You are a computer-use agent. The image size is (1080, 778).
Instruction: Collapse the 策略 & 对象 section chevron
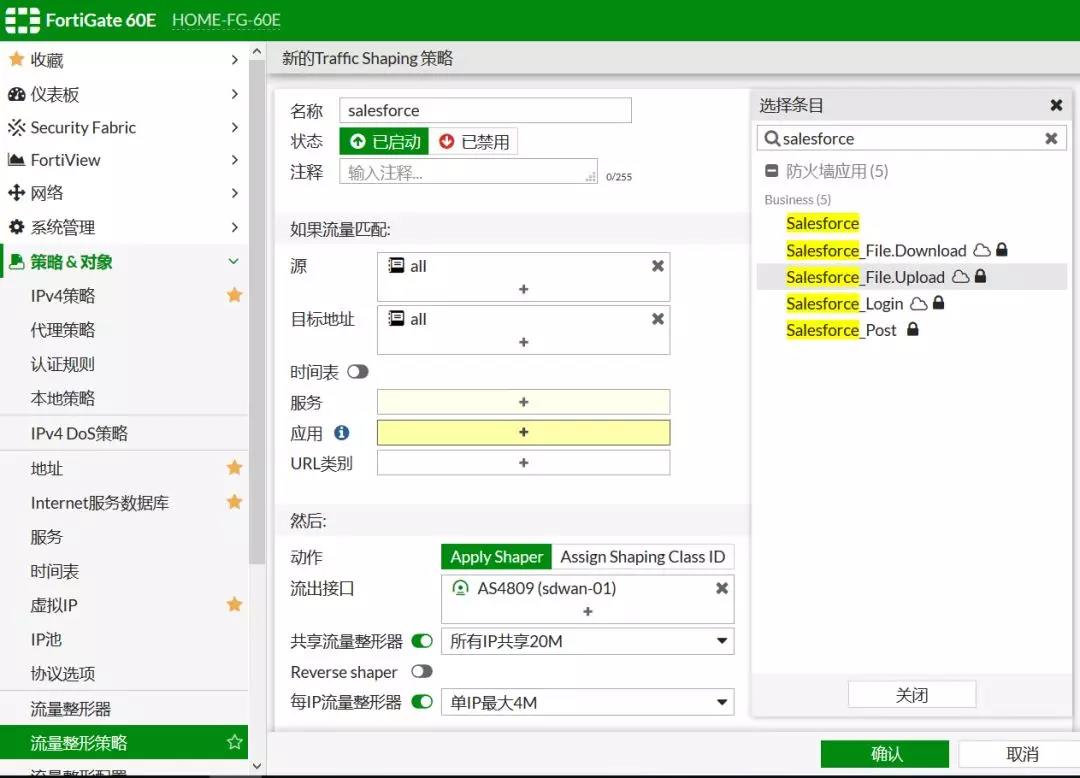[233, 261]
